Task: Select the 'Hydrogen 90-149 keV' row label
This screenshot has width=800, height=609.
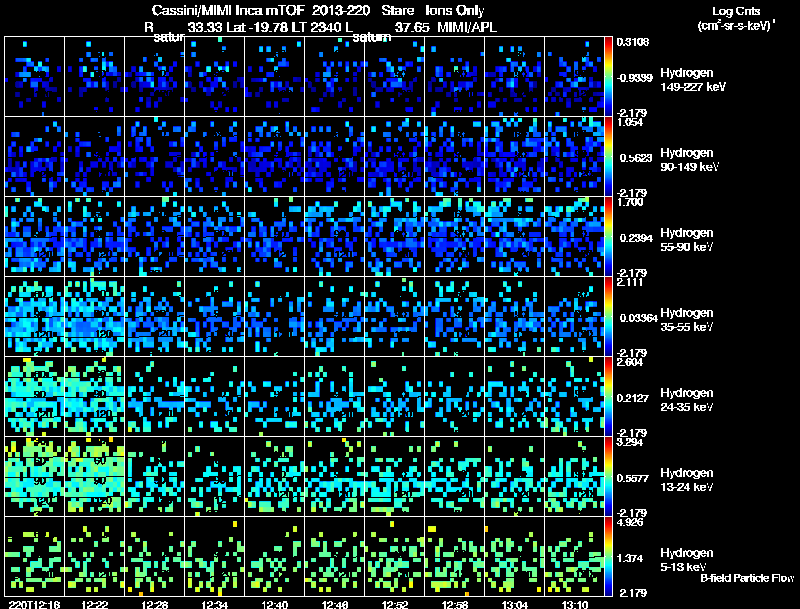Action: tap(689, 160)
